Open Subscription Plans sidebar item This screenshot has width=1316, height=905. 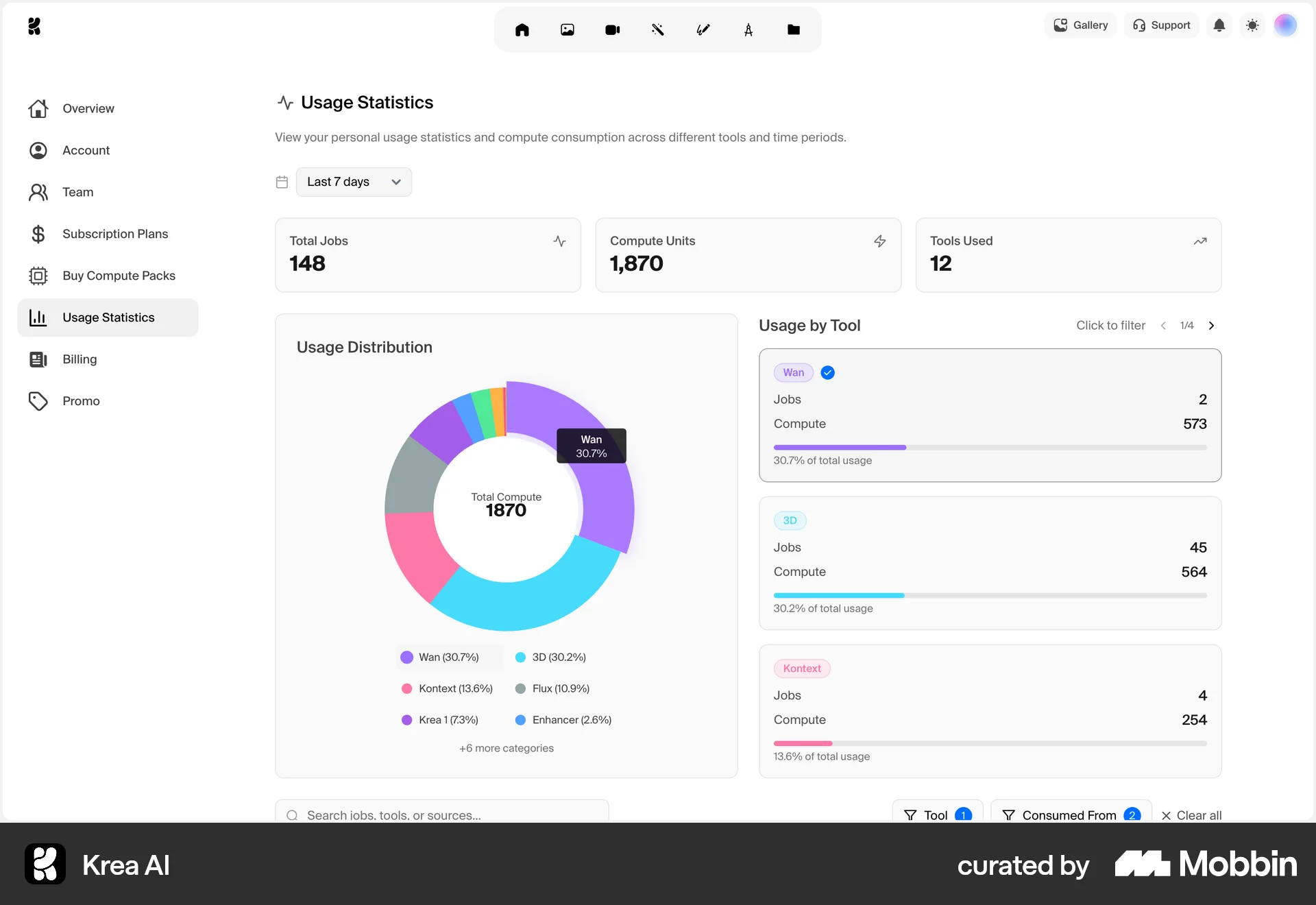click(x=115, y=234)
